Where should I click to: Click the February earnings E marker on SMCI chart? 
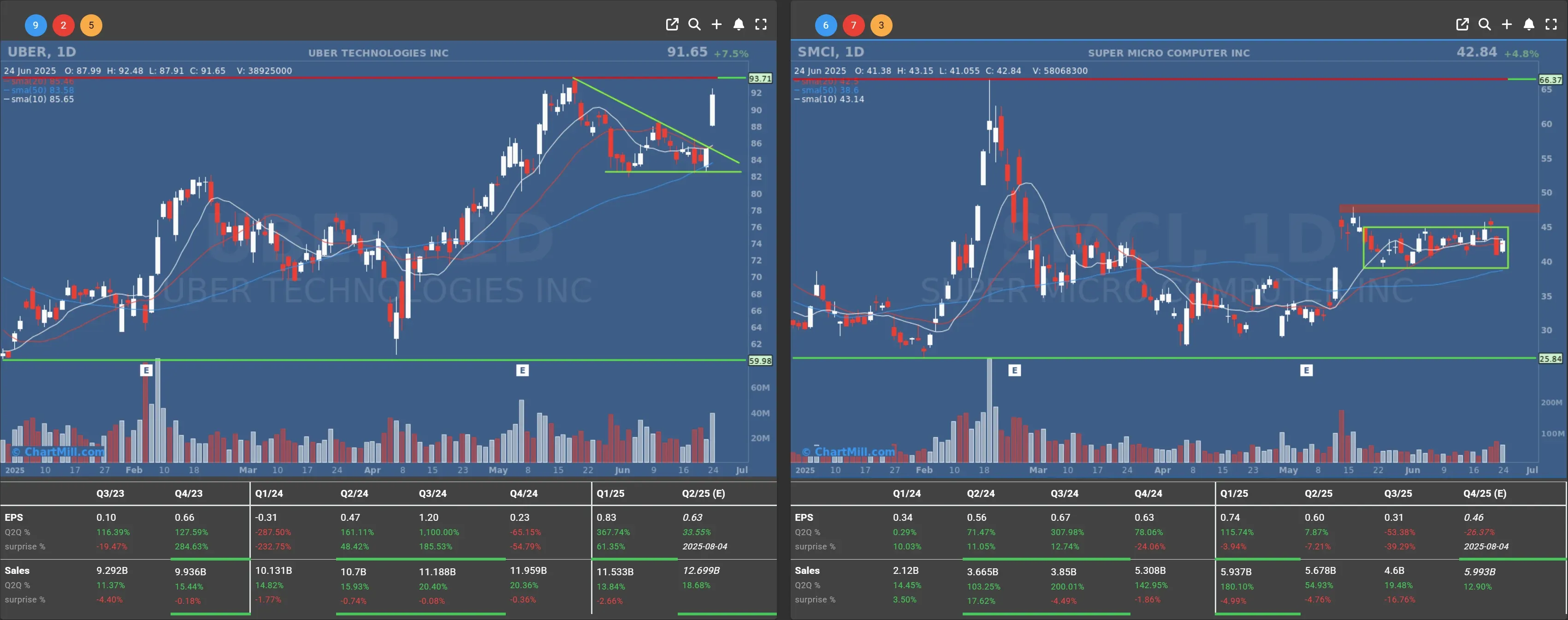[1014, 370]
